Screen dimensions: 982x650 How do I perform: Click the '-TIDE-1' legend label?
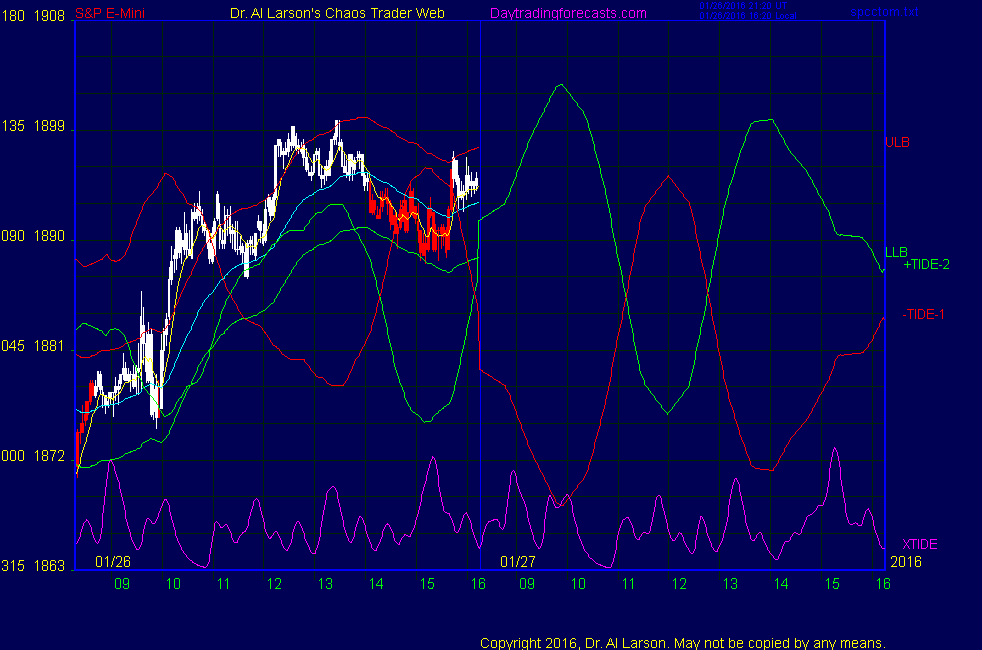click(x=923, y=314)
